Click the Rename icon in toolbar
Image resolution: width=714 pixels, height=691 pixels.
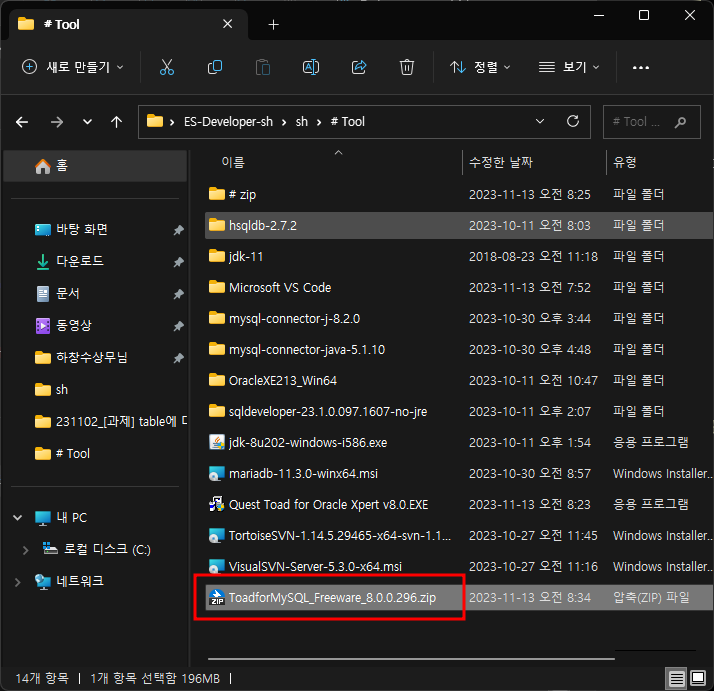pos(311,67)
